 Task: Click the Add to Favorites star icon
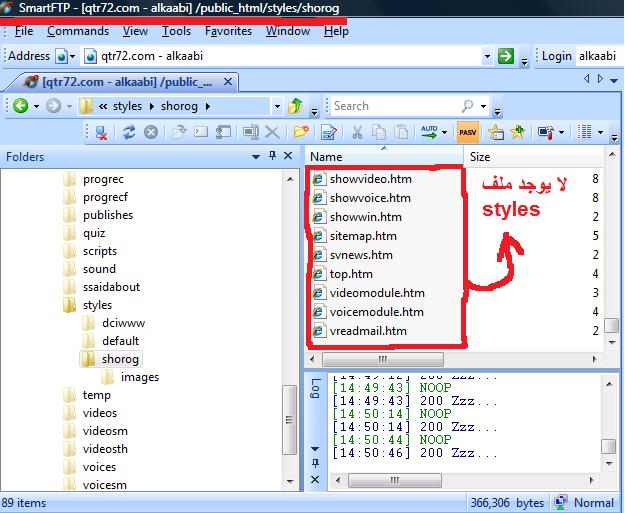(517, 131)
